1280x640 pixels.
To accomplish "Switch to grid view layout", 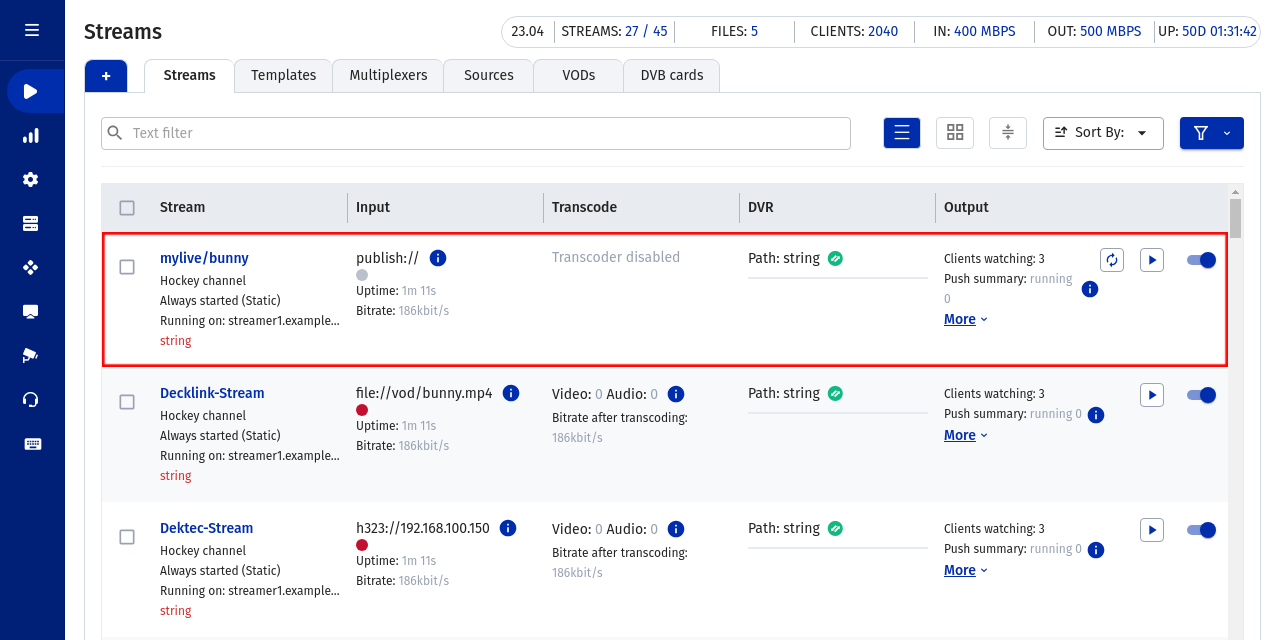I will [955, 133].
